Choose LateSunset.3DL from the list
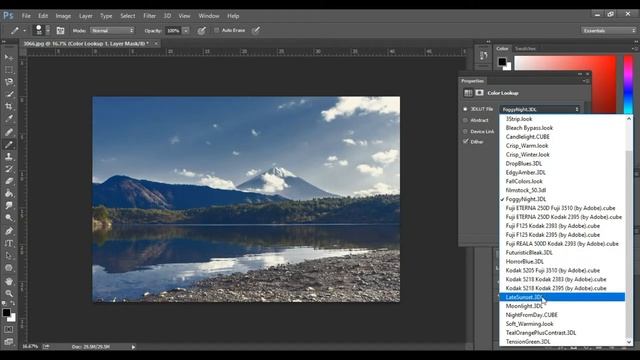Image resolution: width=640 pixels, height=360 pixels. tap(562, 297)
